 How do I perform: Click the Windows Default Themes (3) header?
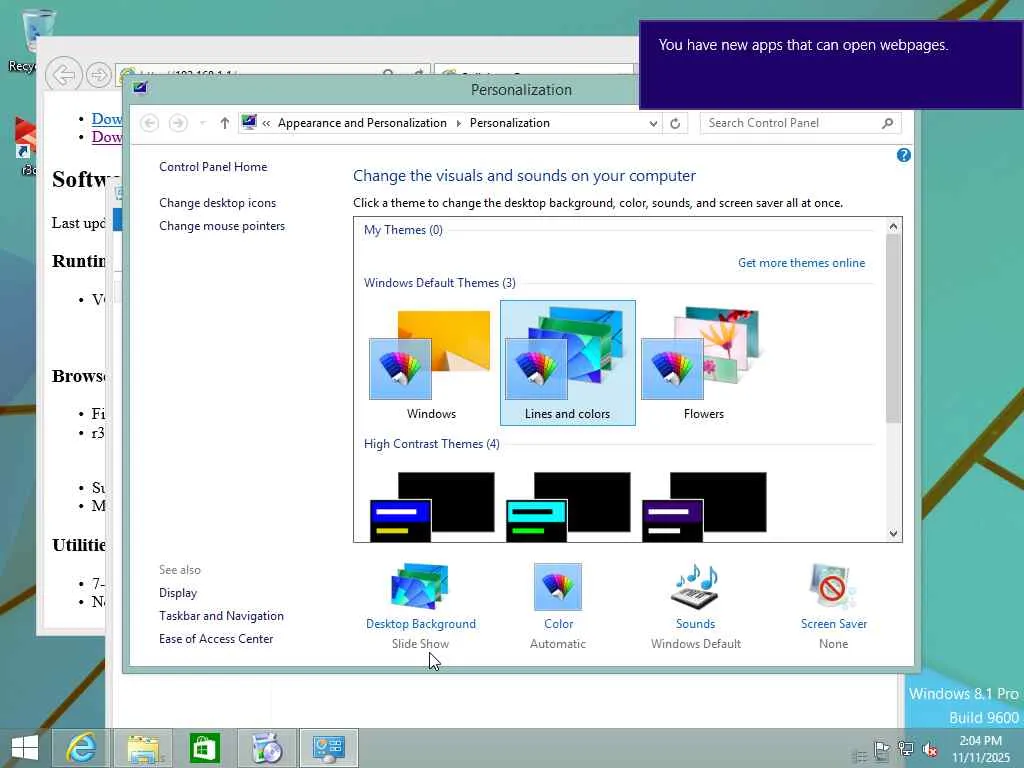tap(440, 283)
